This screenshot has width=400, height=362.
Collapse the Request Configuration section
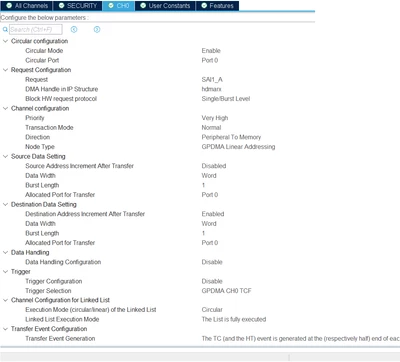click(5, 70)
